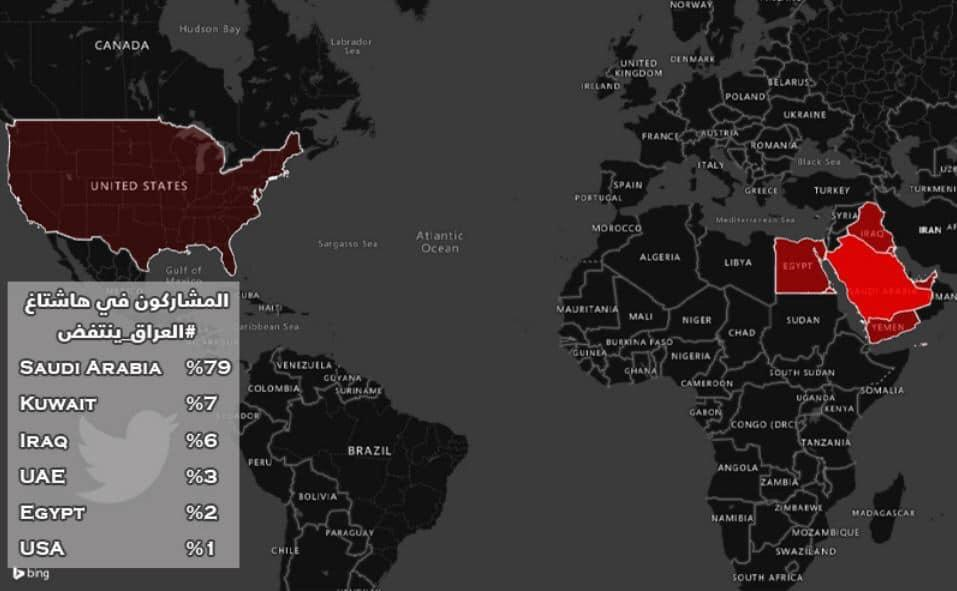Select the Kuwait %7 legend entry

[124, 404]
